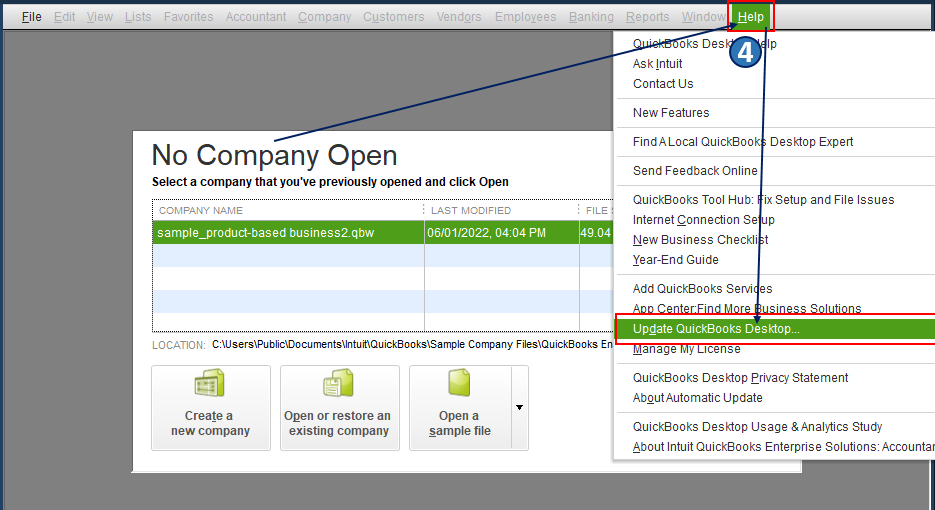Open the View menu
935x510 pixels.
[x=100, y=17]
